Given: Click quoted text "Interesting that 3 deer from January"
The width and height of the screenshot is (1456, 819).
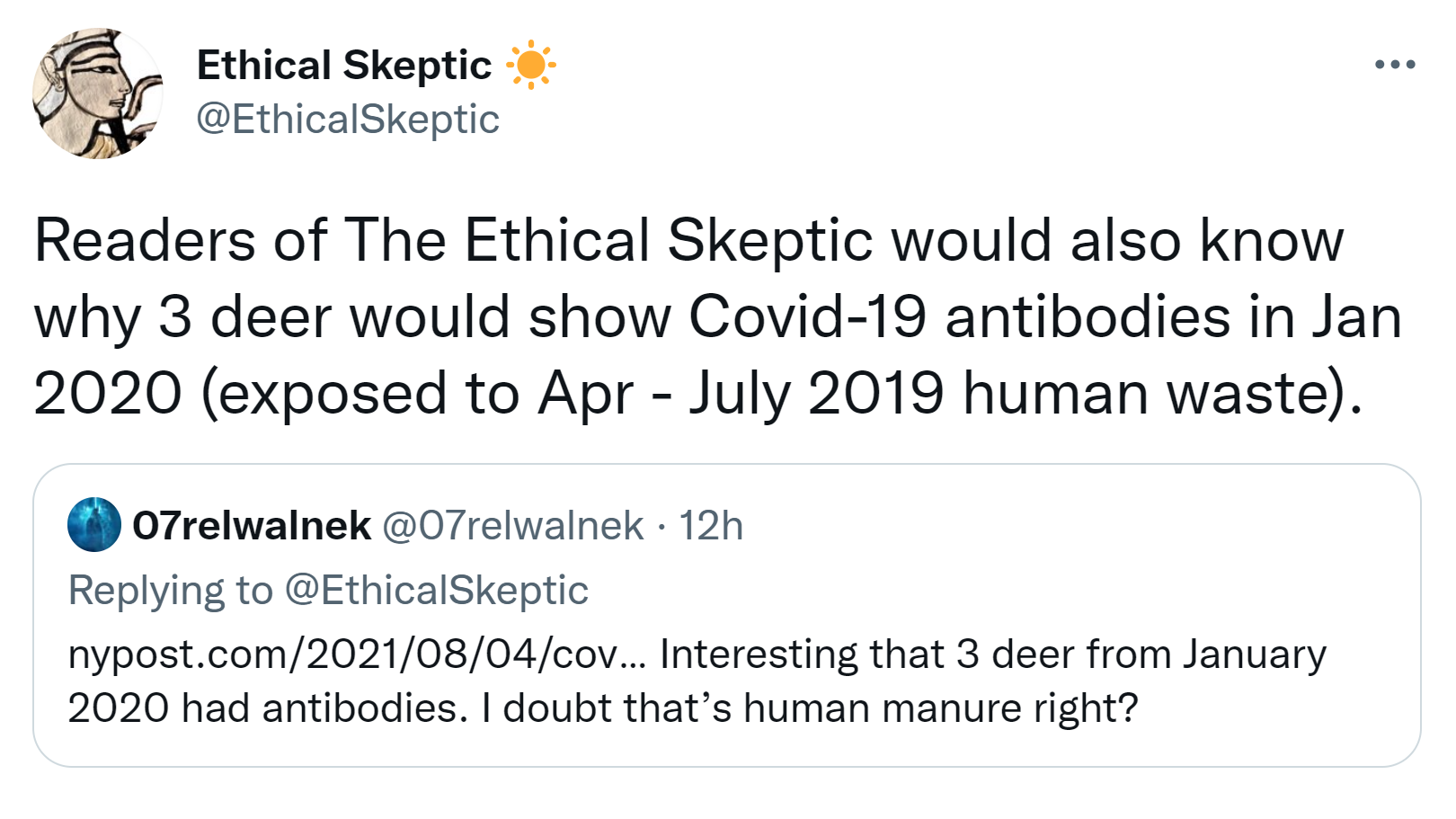Looking at the screenshot, I should [x=992, y=654].
